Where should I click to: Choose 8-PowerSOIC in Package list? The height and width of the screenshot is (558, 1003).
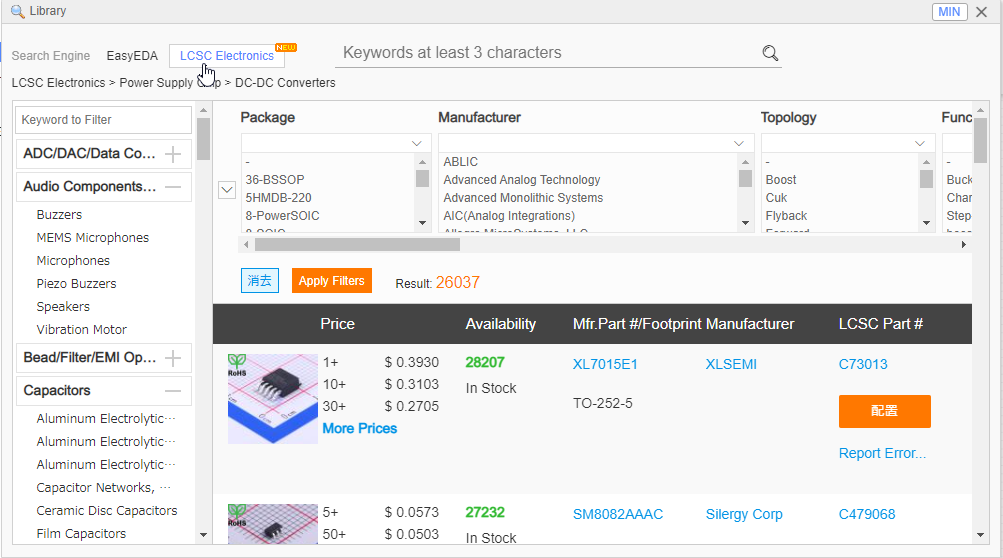(282, 216)
